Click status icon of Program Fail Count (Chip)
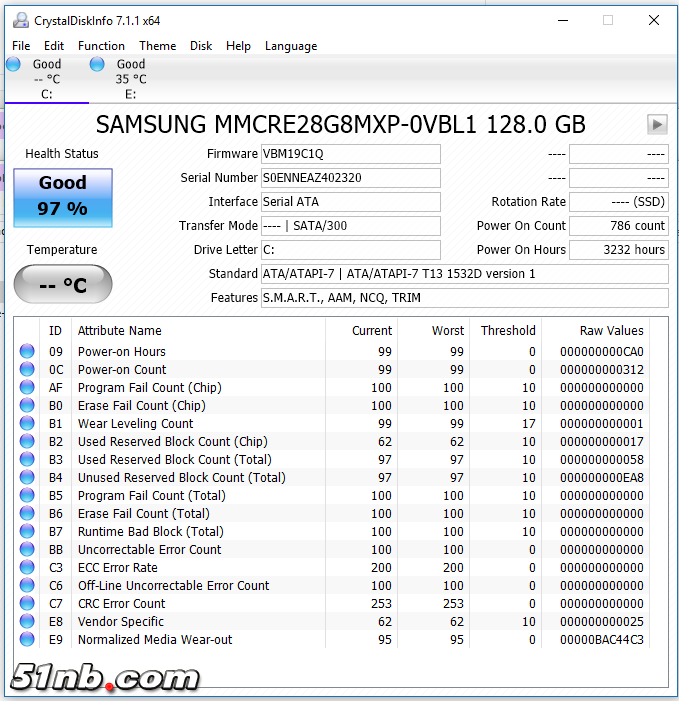Image resolution: width=679 pixels, height=701 pixels. click(27, 387)
